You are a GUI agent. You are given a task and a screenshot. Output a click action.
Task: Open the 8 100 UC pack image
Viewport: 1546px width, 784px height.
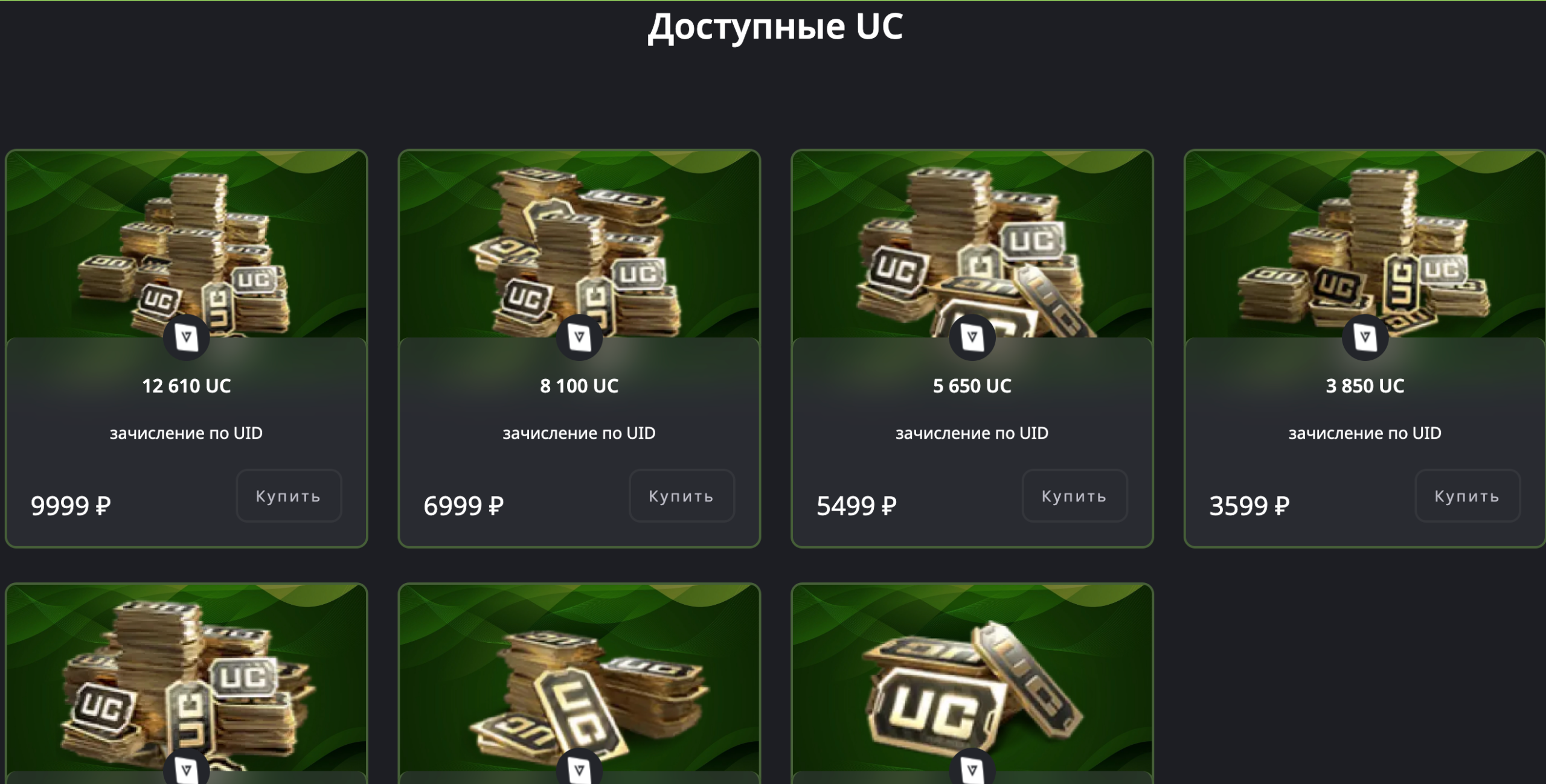coord(579,244)
